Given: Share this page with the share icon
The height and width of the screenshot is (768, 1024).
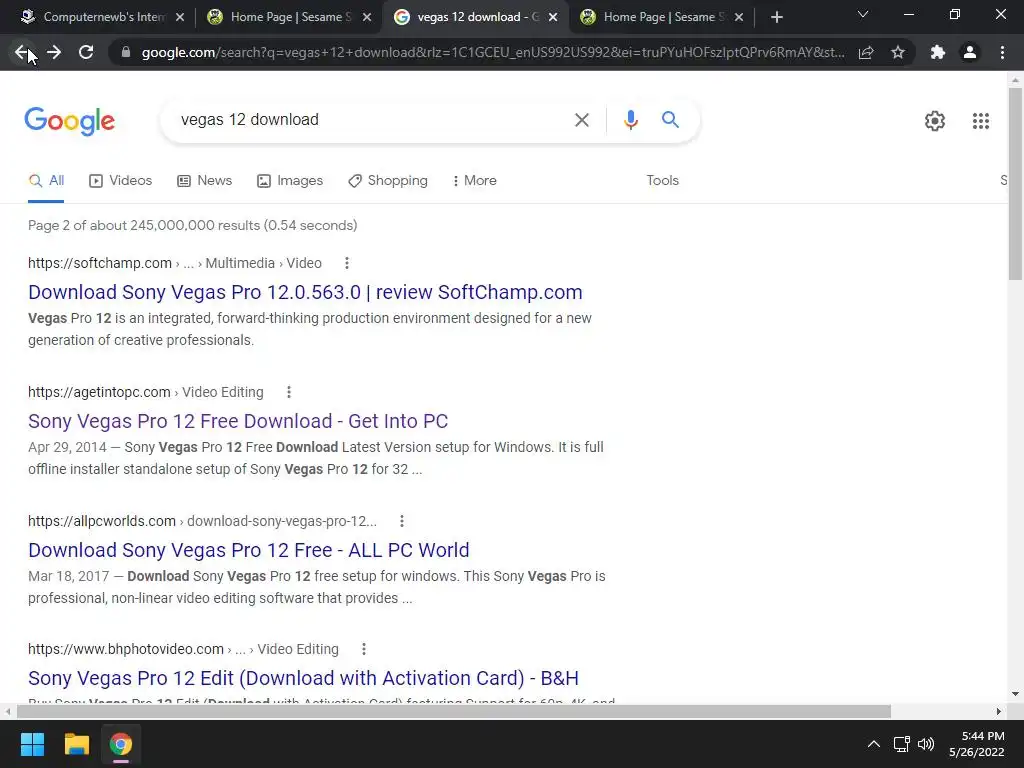Looking at the screenshot, I should coord(866,52).
